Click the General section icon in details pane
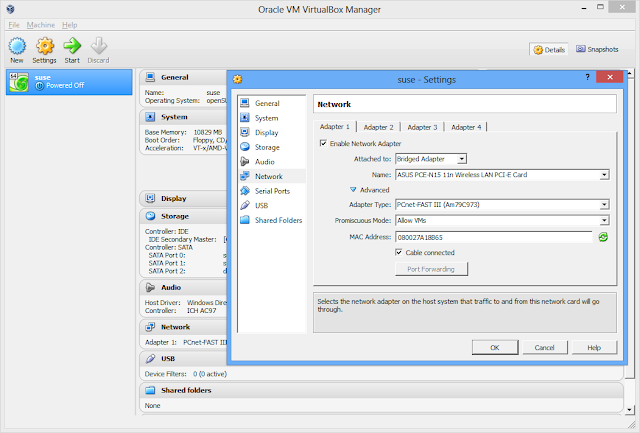This screenshot has width=640, height=433. click(150, 77)
